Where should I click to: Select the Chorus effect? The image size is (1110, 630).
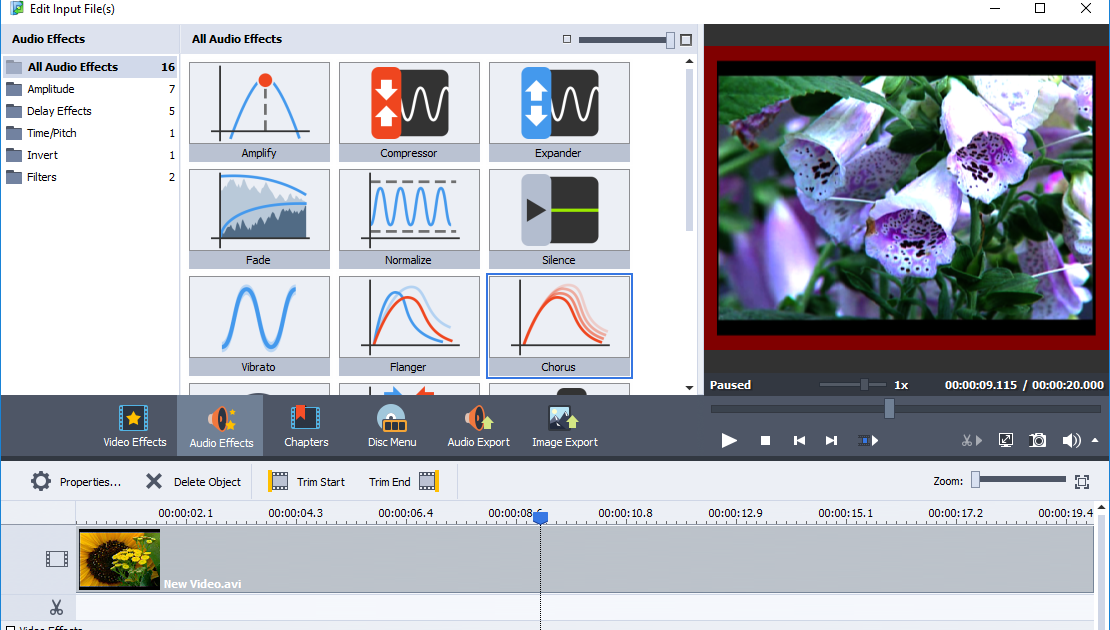(559, 326)
